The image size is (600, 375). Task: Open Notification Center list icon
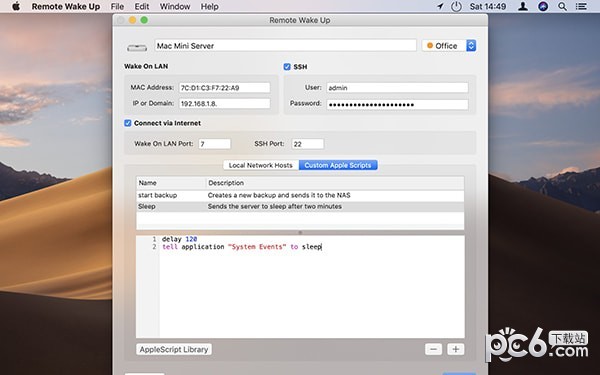coord(581,6)
